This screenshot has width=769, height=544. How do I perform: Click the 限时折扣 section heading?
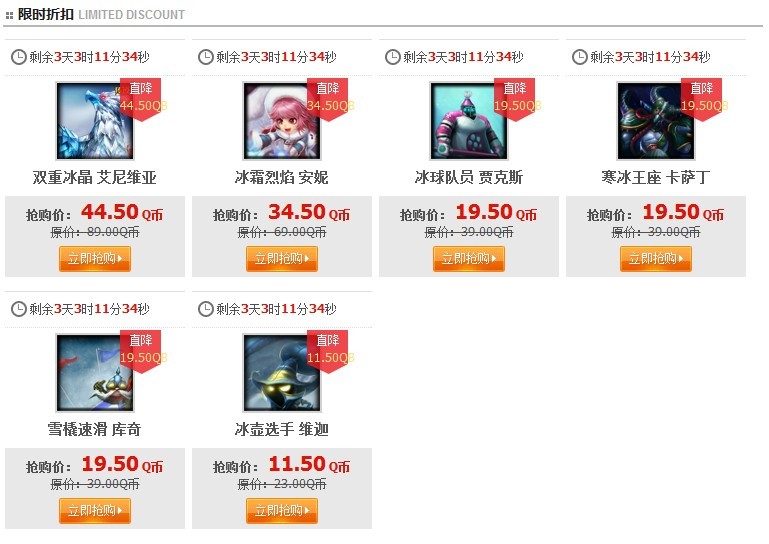click(x=46, y=14)
